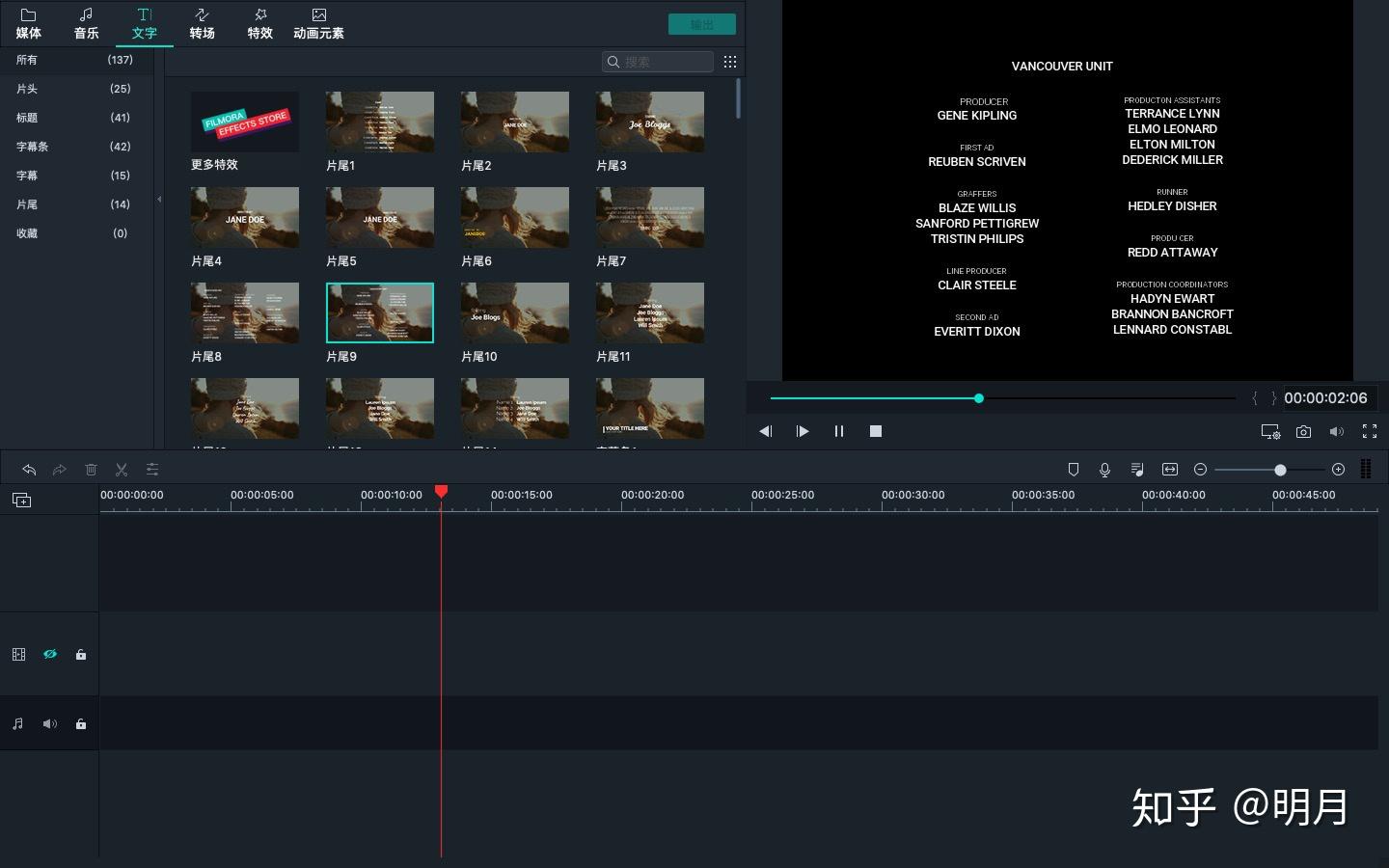This screenshot has width=1389, height=868.
Task: Select the 片尾8 title template
Action: point(245,312)
